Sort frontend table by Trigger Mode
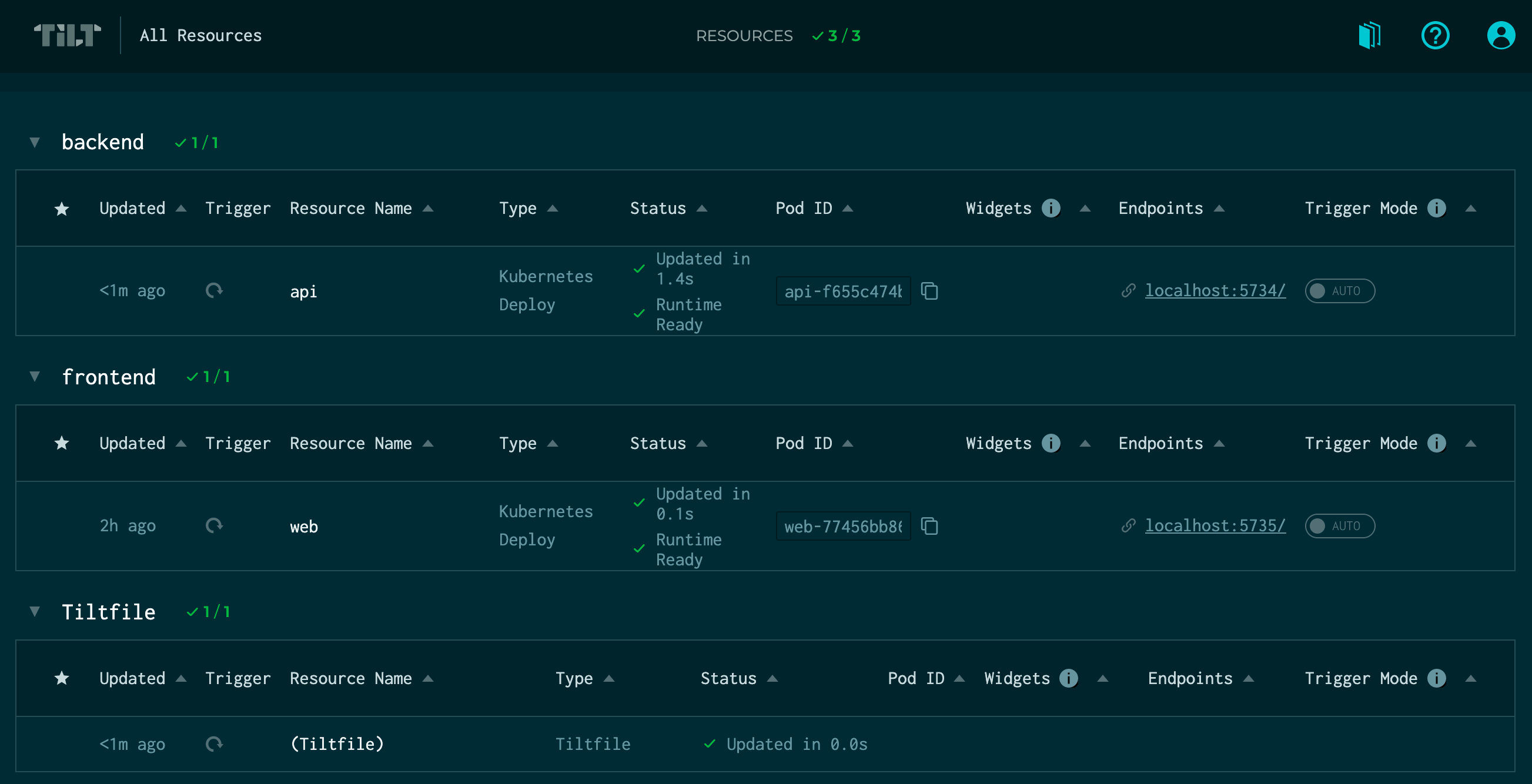 click(1471, 443)
